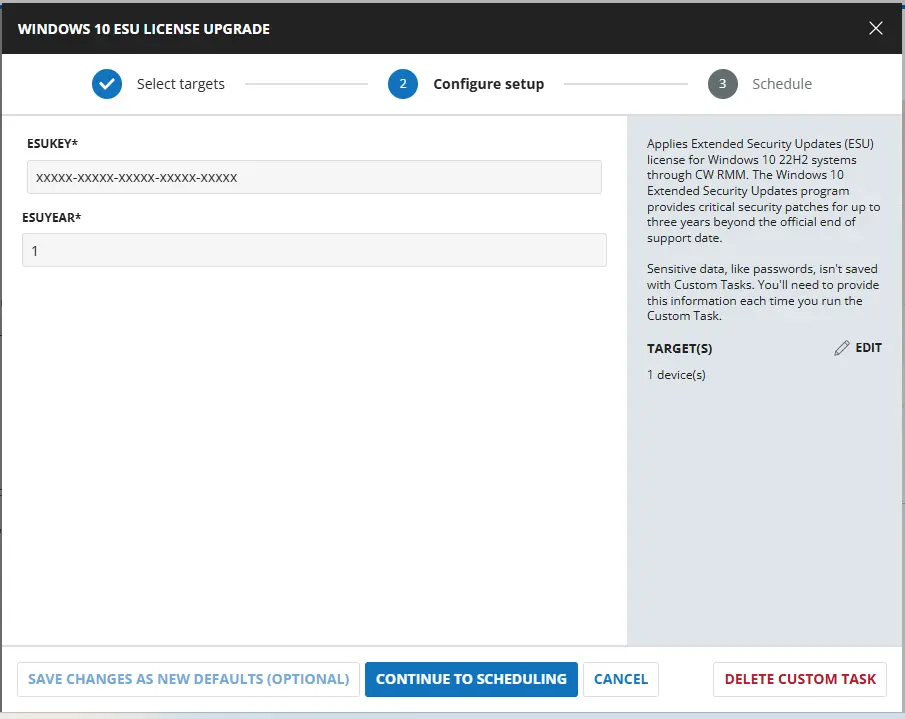905x719 pixels.
Task: Delete custom task
Action: [x=800, y=679]
